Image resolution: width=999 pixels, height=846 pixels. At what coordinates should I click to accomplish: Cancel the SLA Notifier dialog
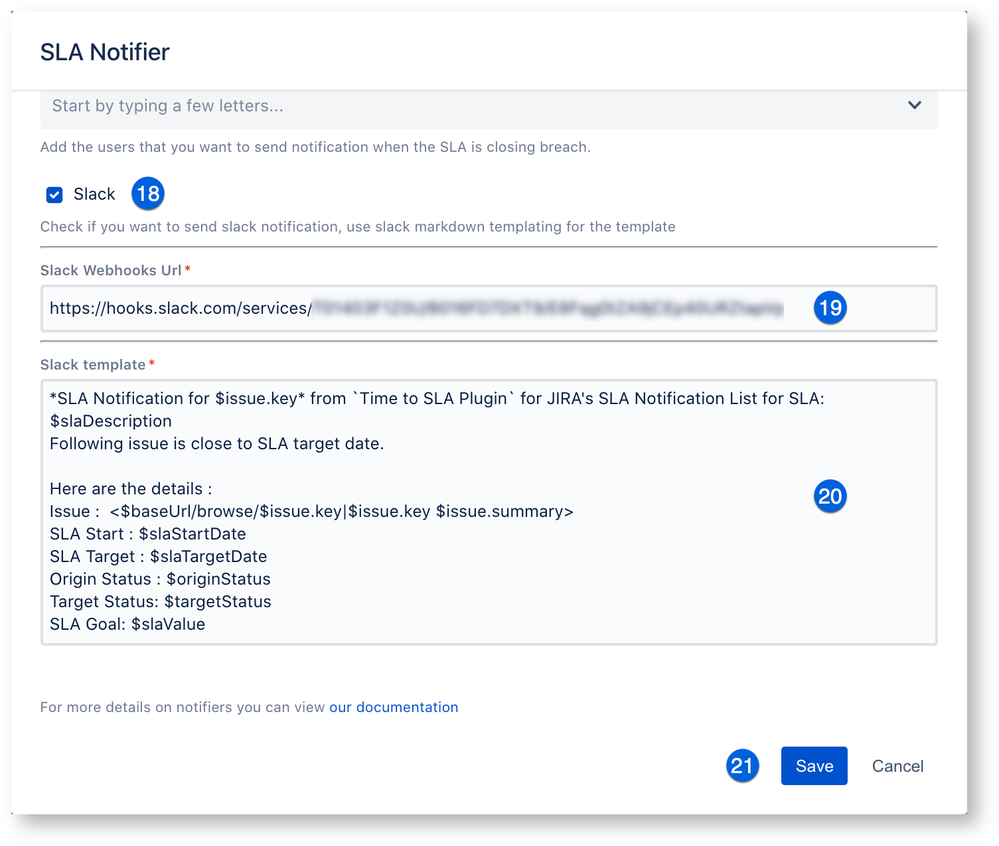coord(898,766)
